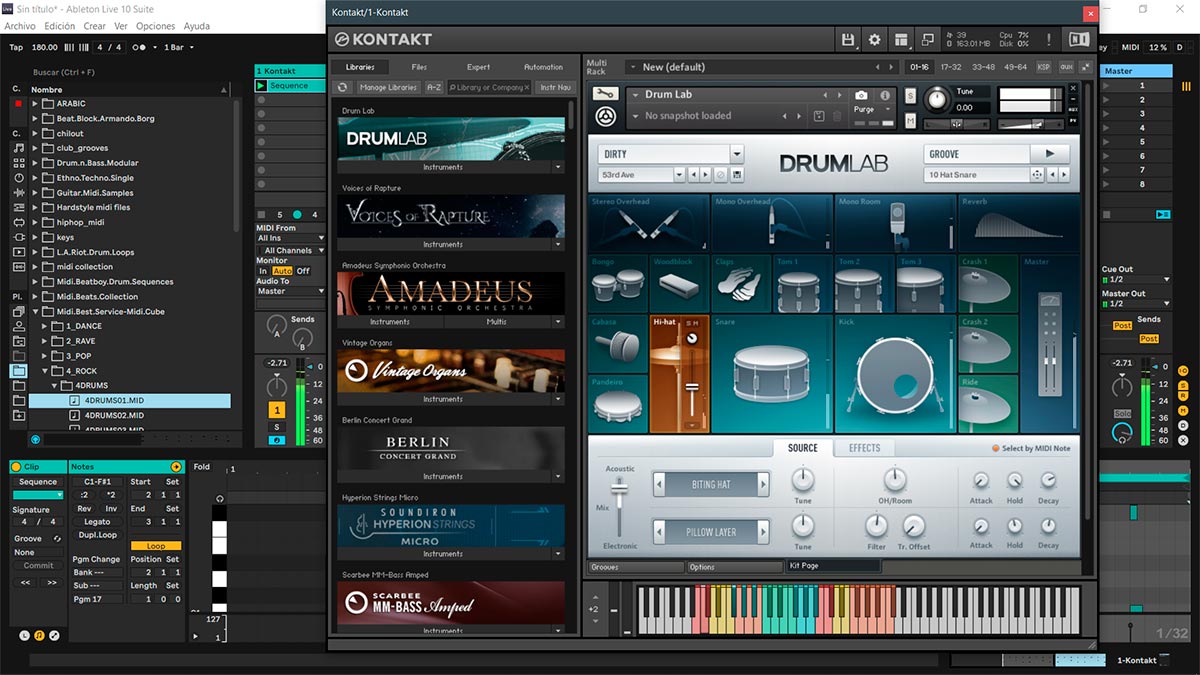1200x675 pixels.
Task: Switch to the Files tab in Kontakt
Action: click(419, 67)
